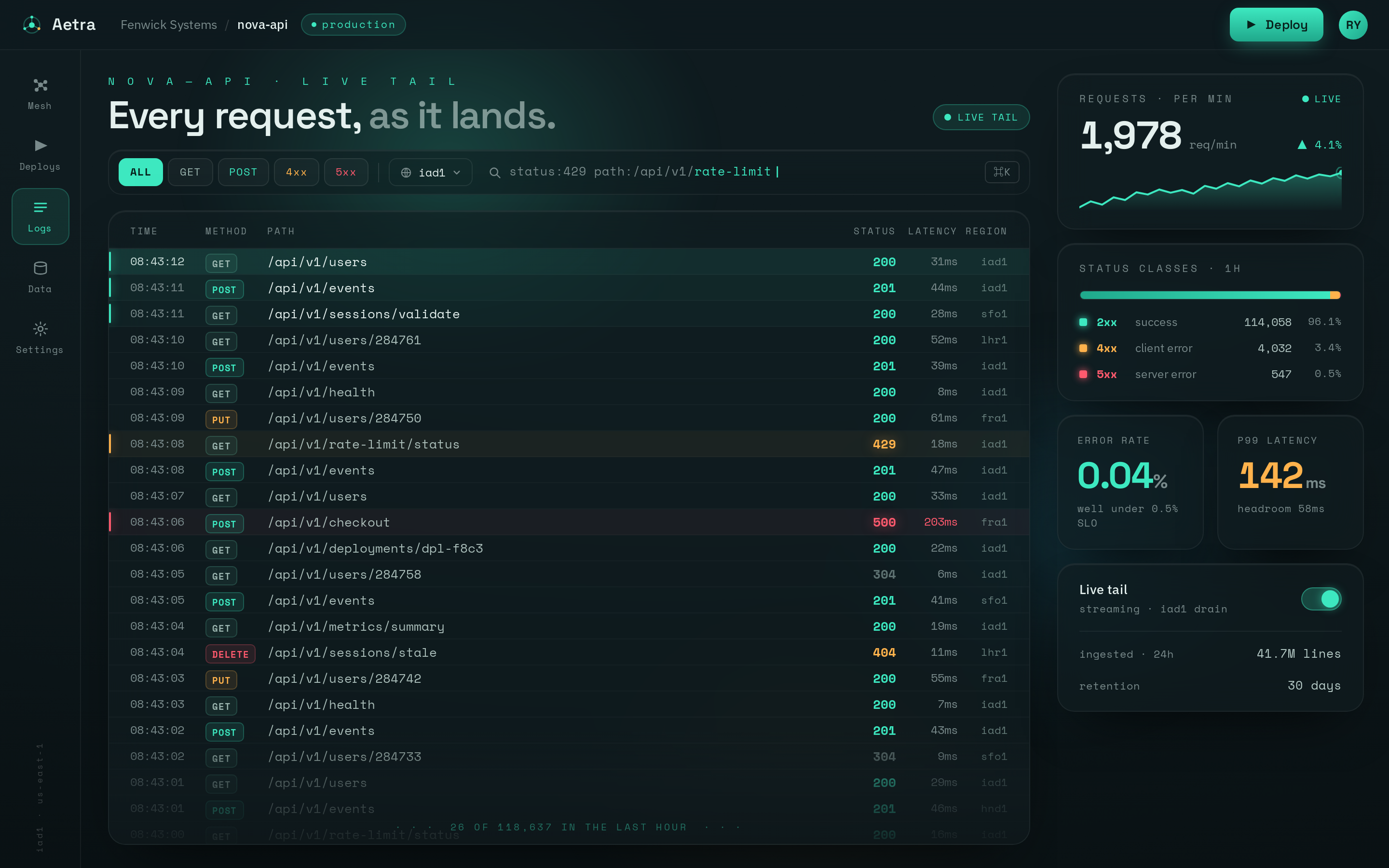Click the search magnifier icon

point(494,172)
